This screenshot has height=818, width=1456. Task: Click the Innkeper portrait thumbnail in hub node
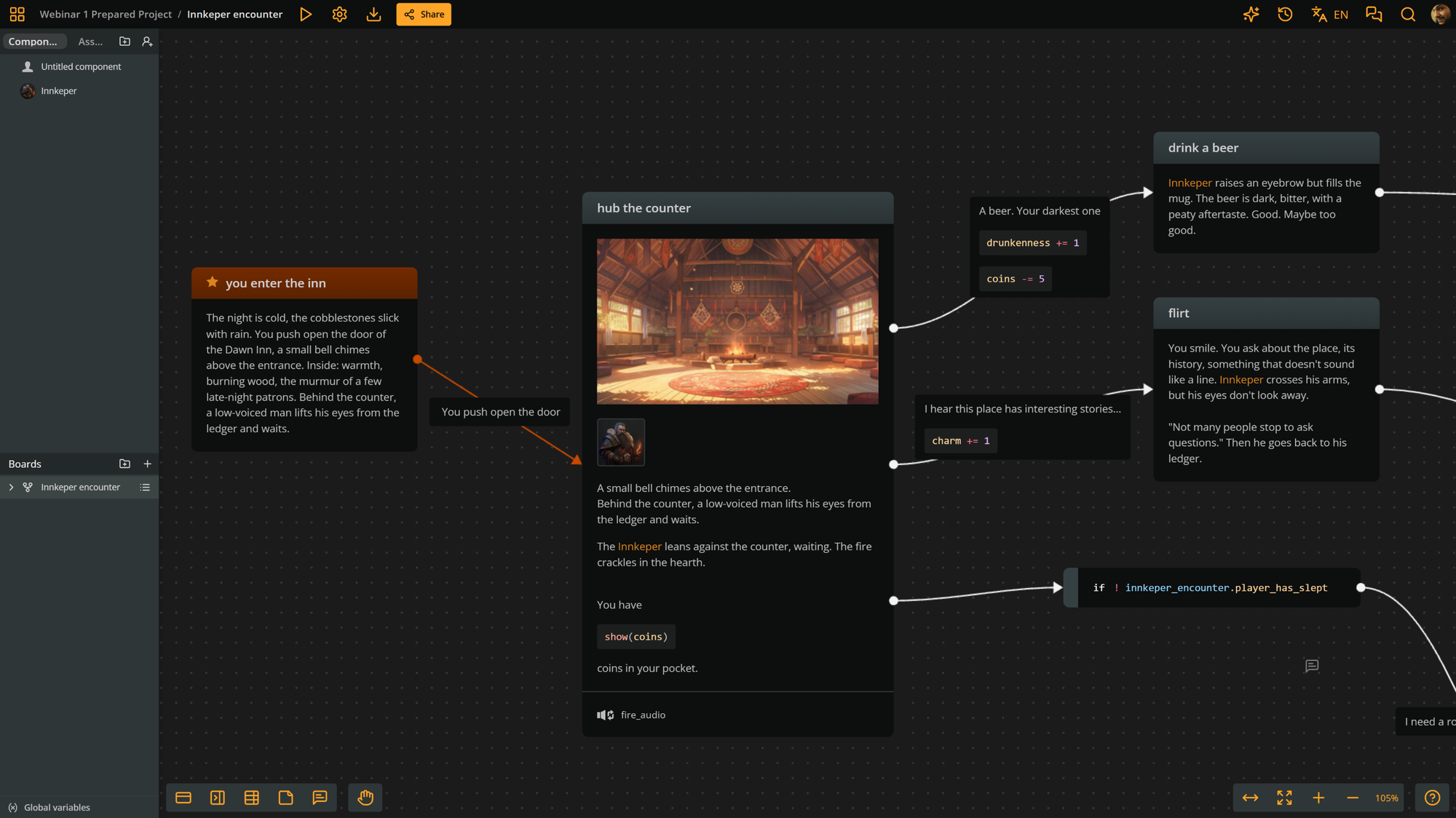(x=621, y=442)
